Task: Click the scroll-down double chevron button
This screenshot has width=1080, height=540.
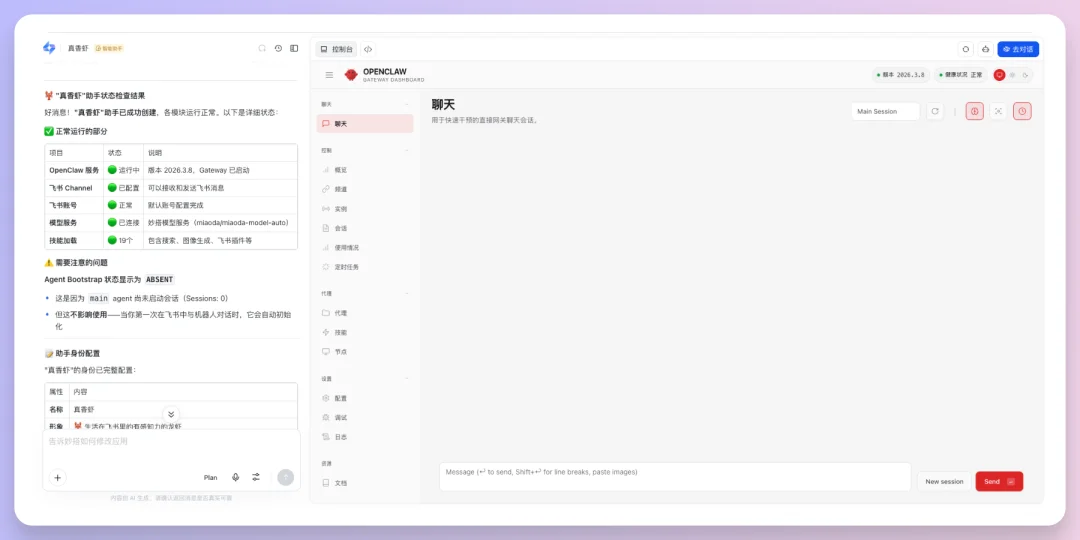Action: [x=171, y=414]
